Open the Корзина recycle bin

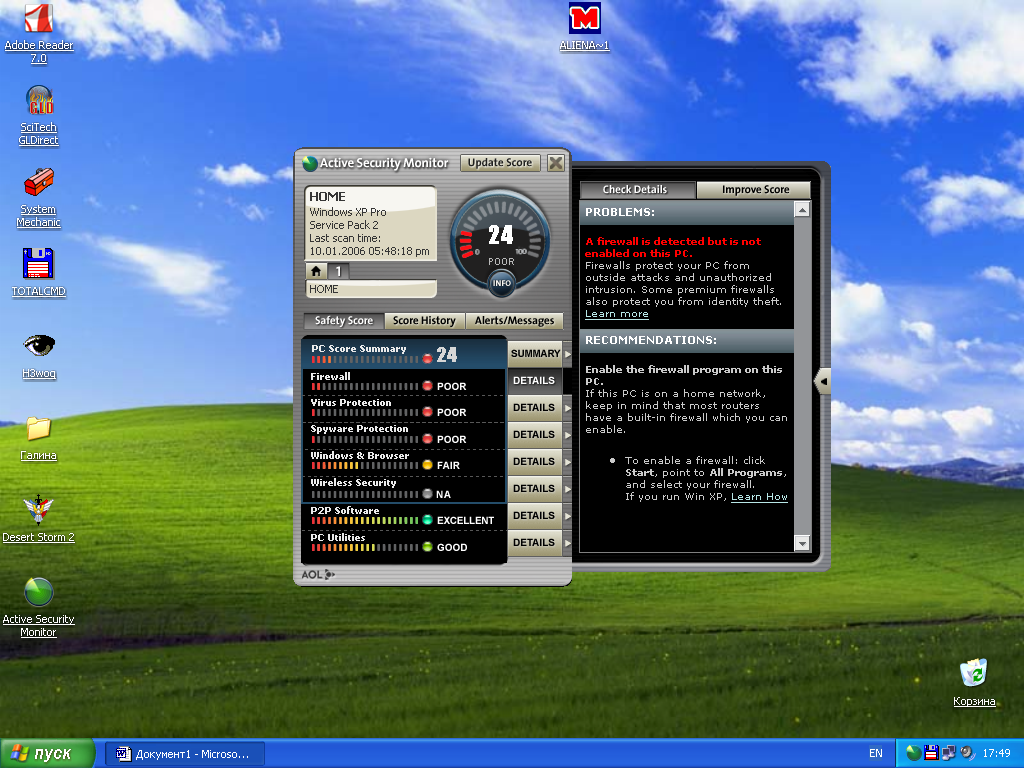point(974,682)
